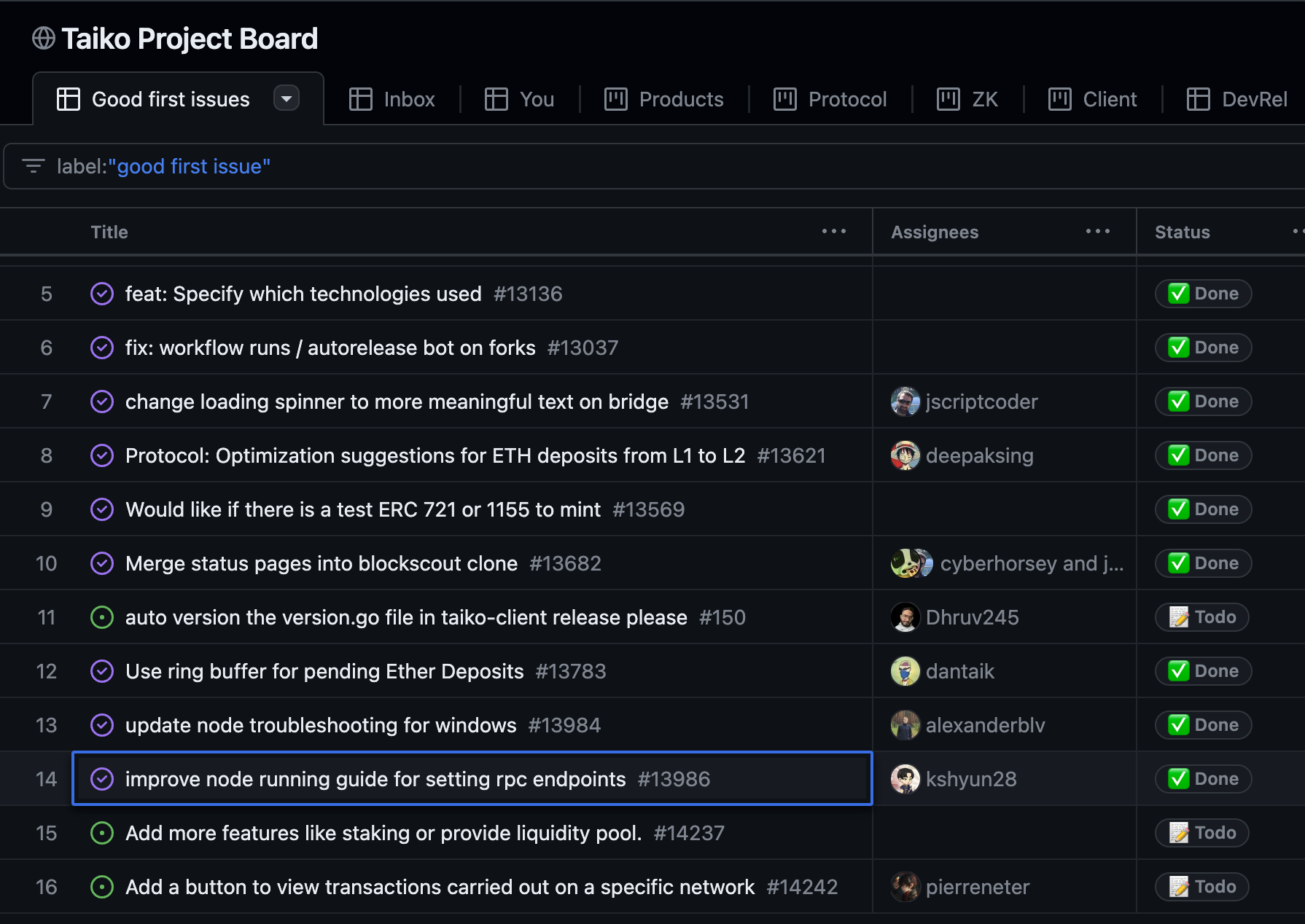Click open-issue icon for #150

(102, 617)
